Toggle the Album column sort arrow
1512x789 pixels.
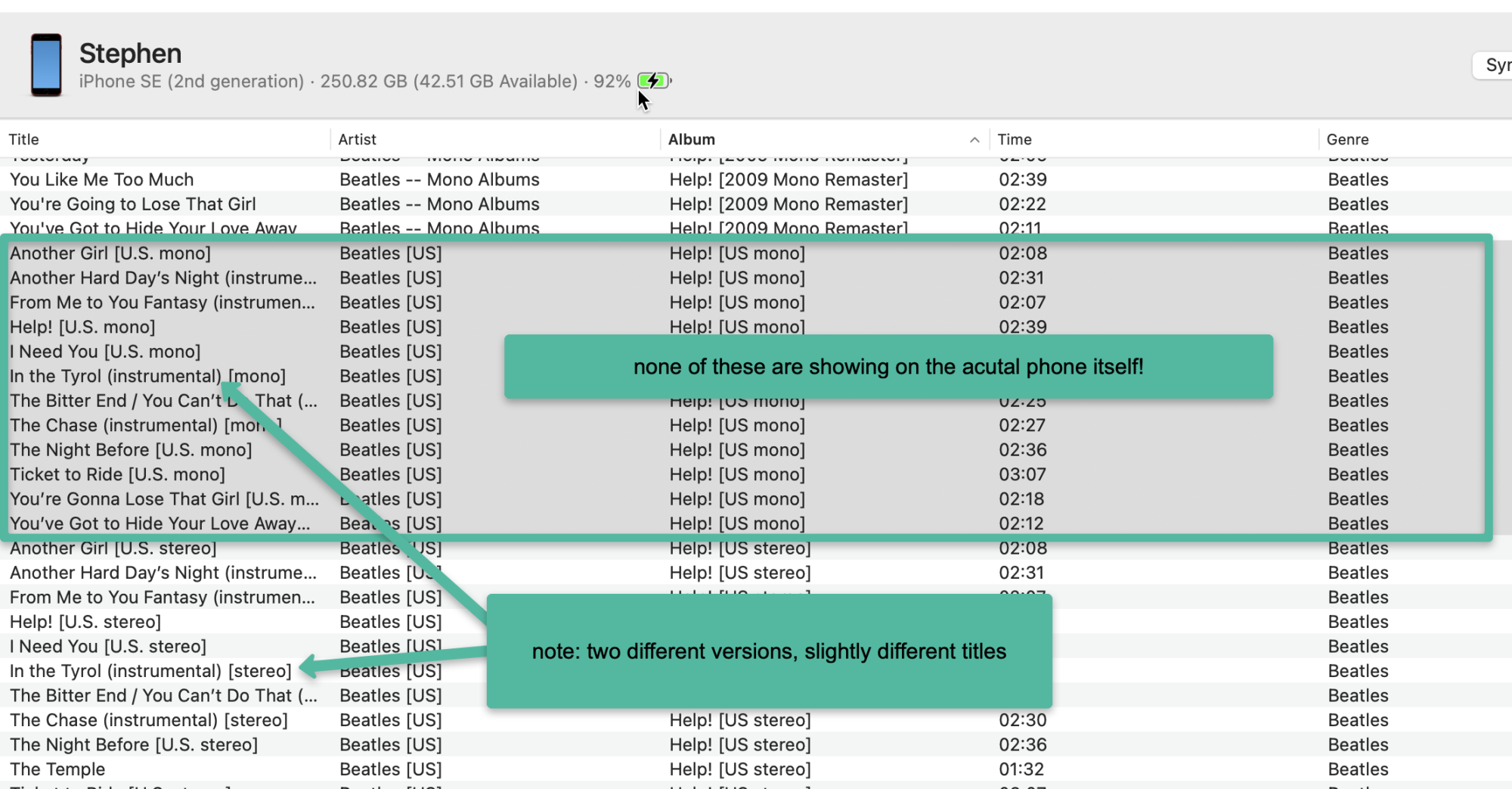pos(974,140)
